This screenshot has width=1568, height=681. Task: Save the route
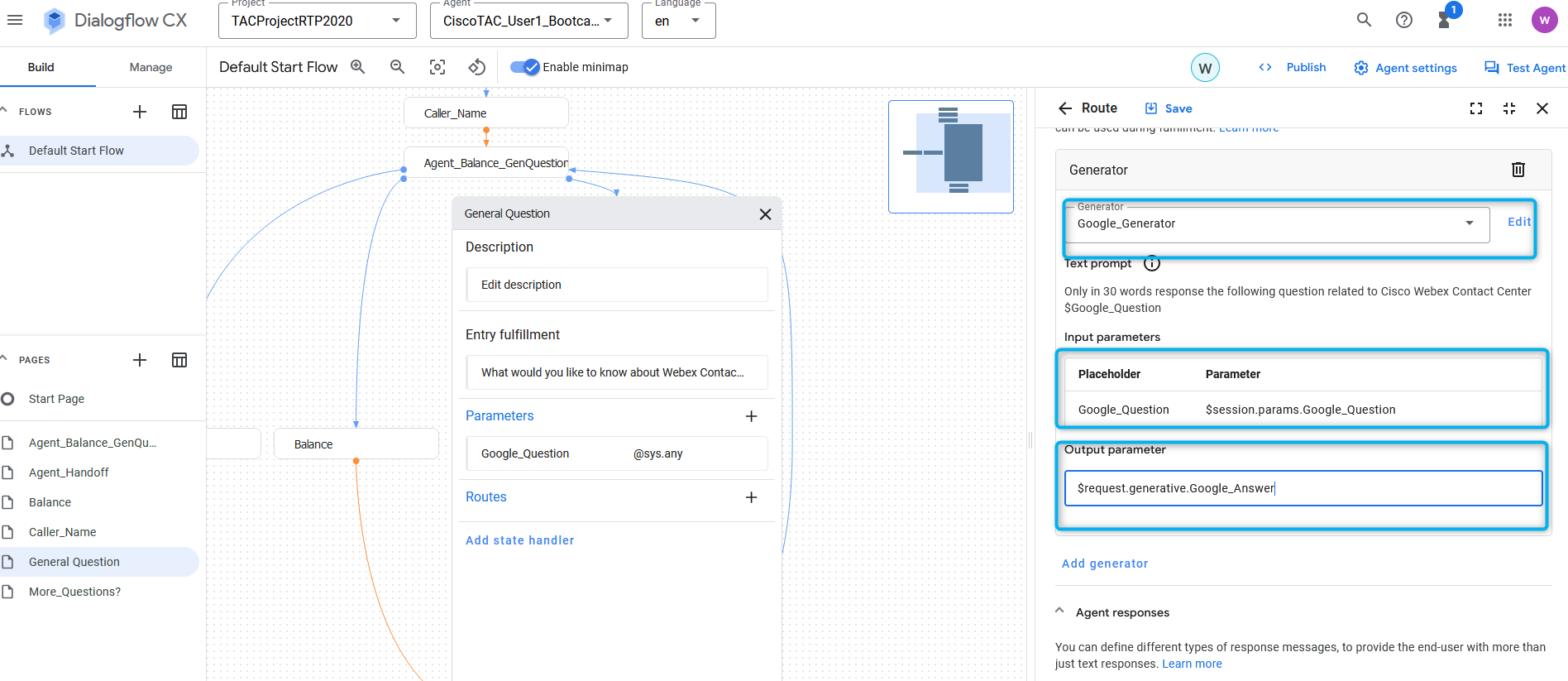tap(1169, 108)
